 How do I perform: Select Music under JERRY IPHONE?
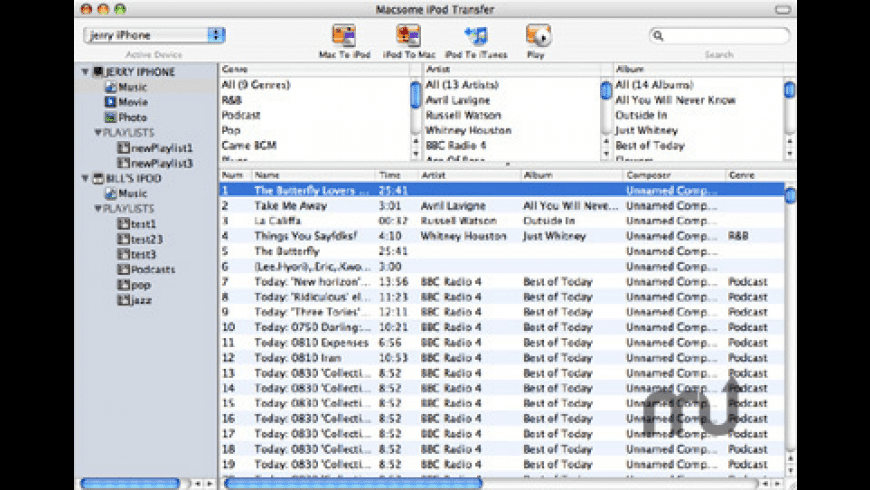tap(133, 87)
